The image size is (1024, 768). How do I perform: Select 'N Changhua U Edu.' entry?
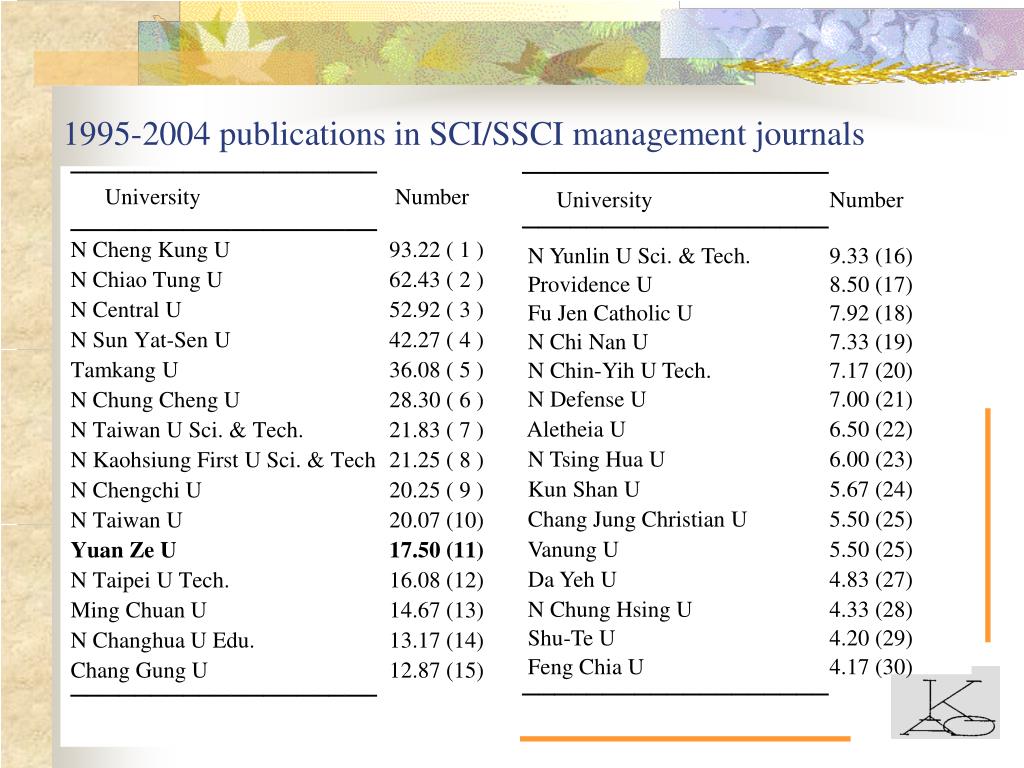tap(162, 641)
